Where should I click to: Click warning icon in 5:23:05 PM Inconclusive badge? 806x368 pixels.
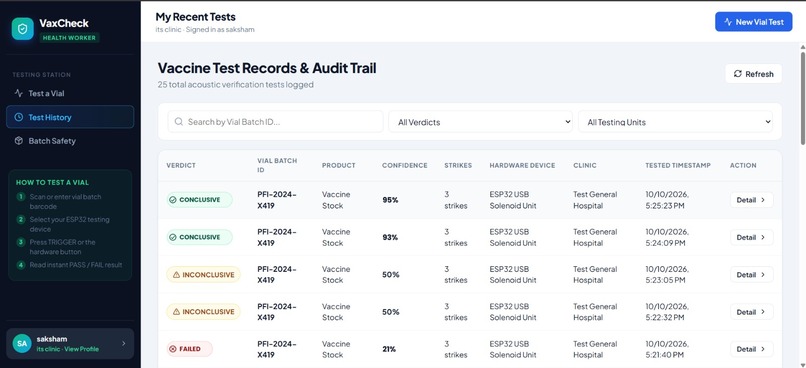176,275
